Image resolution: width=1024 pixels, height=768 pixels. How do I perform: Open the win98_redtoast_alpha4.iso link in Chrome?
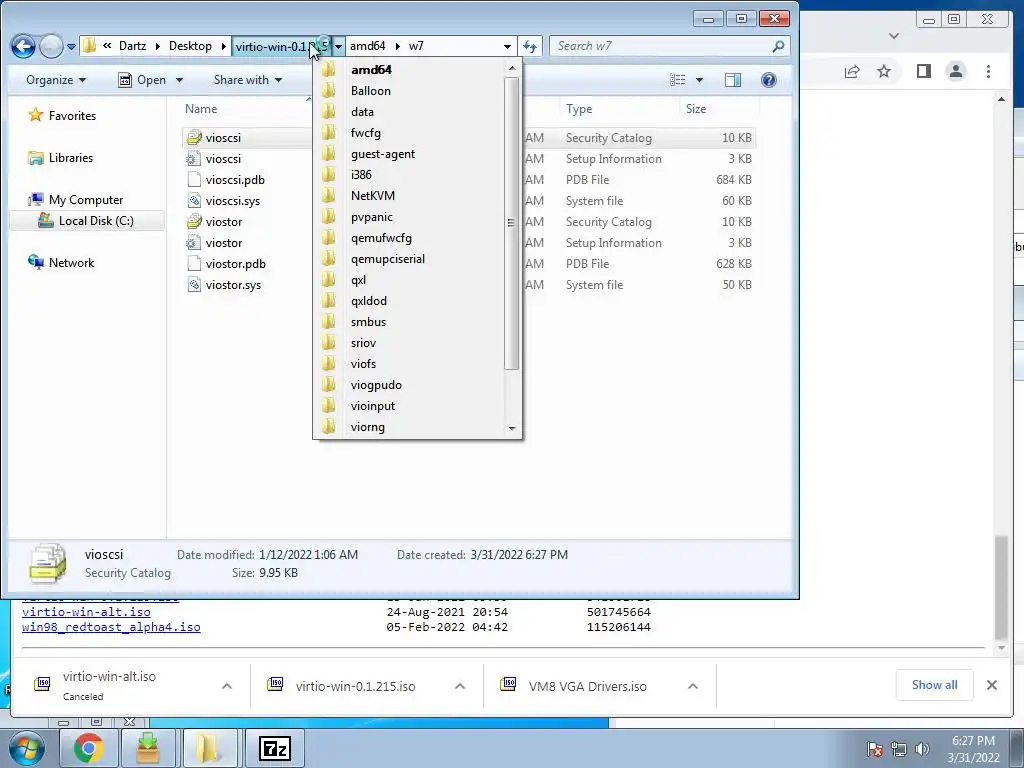pyautogui.click(x=111, y=627)
